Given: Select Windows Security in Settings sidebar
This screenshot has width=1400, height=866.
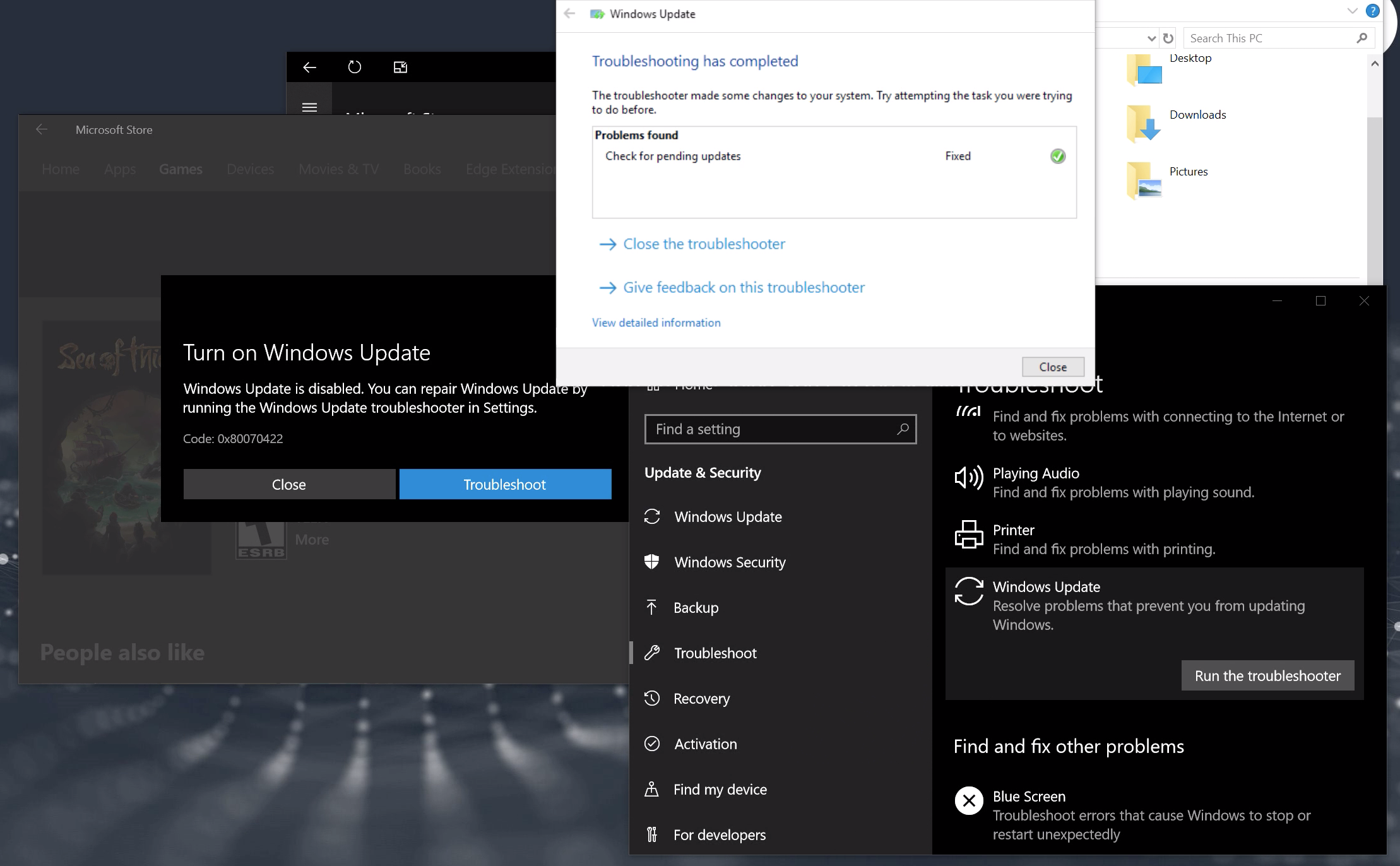Looking at the screenshot, I should 780,562.
